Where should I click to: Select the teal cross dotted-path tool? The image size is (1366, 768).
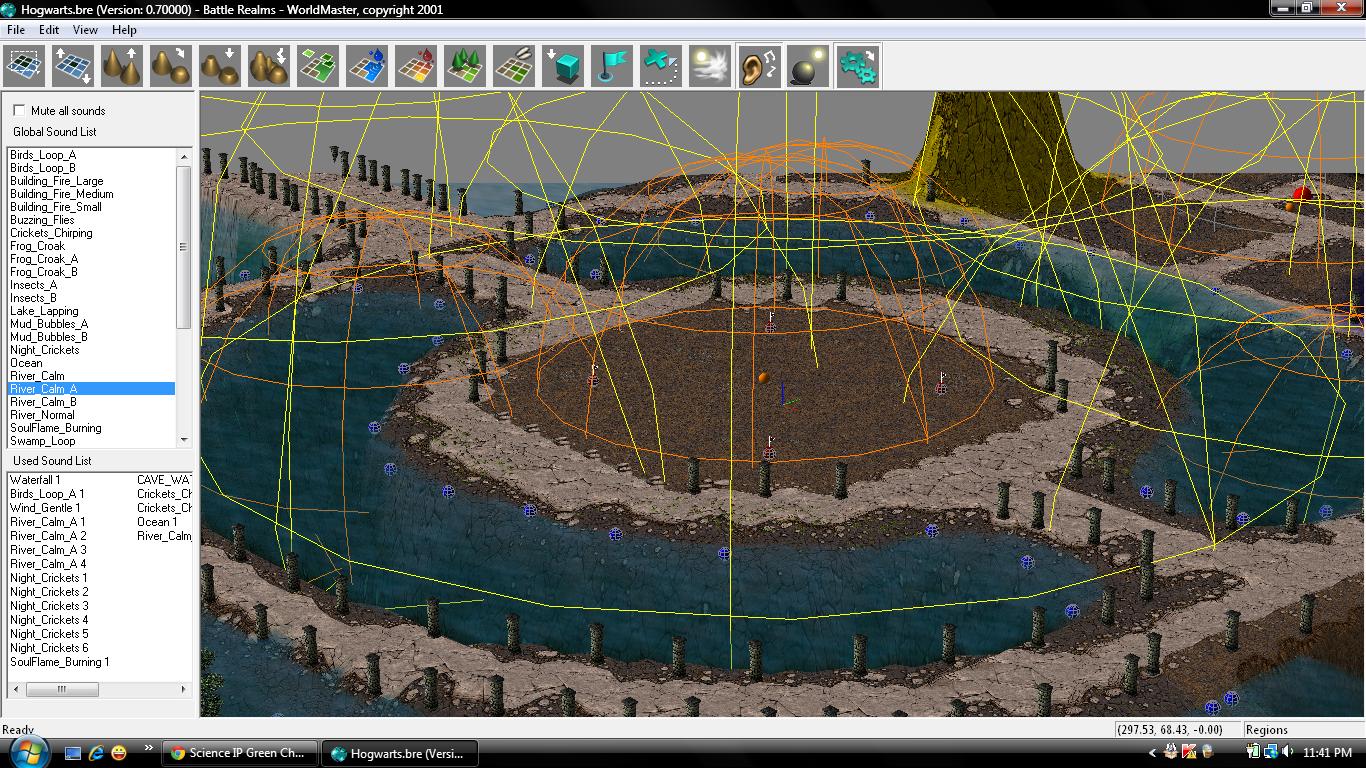(x=661, y=66)
